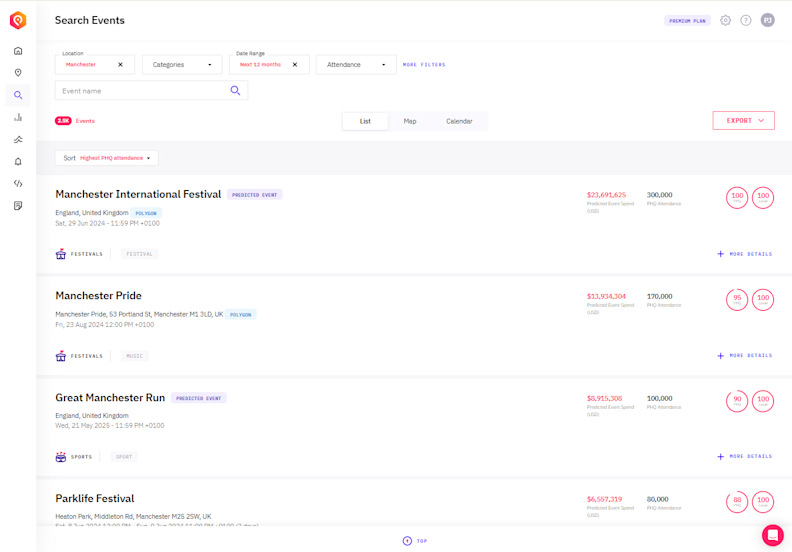Open the help question mark icon
Viewport: 792px width, 552px height.
[x=746, y=20]
